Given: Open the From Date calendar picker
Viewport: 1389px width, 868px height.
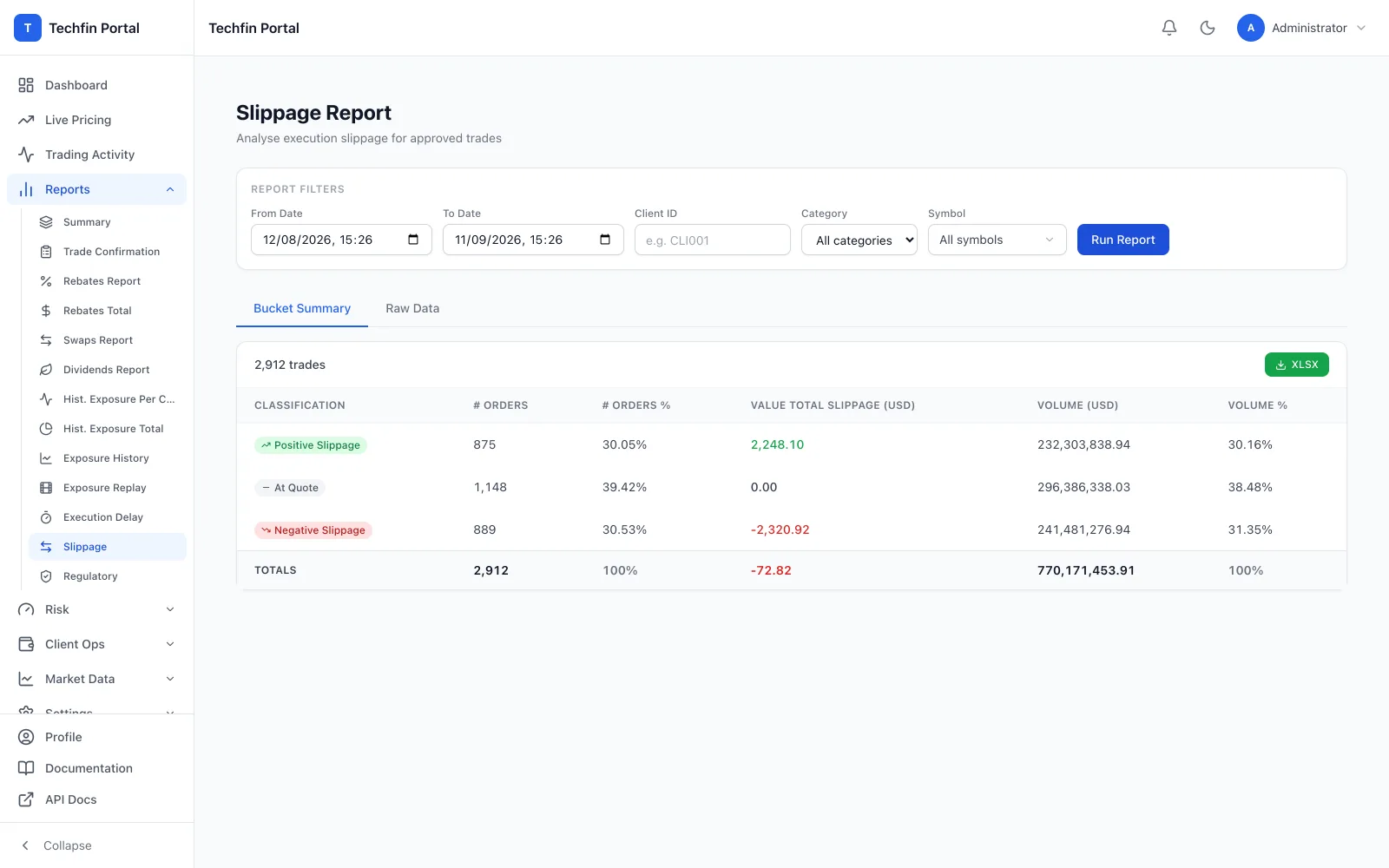Looking at the screenshot, I should 413,240.
